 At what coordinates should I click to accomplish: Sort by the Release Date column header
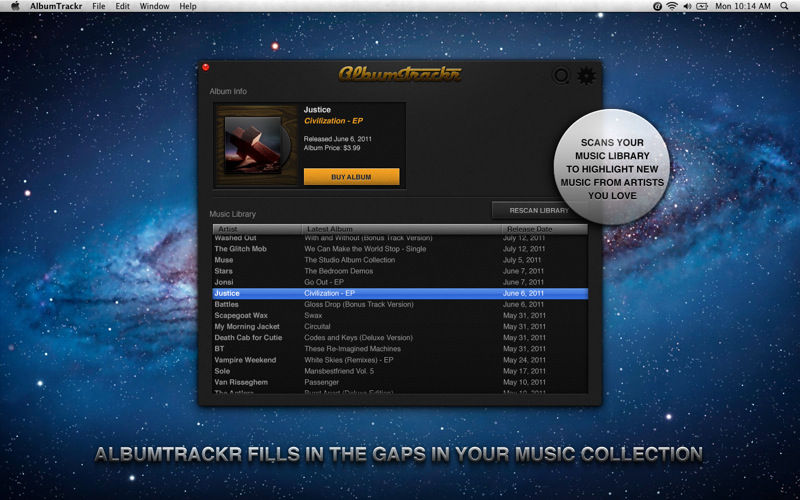pyautogui.click(x=545, y=229)
